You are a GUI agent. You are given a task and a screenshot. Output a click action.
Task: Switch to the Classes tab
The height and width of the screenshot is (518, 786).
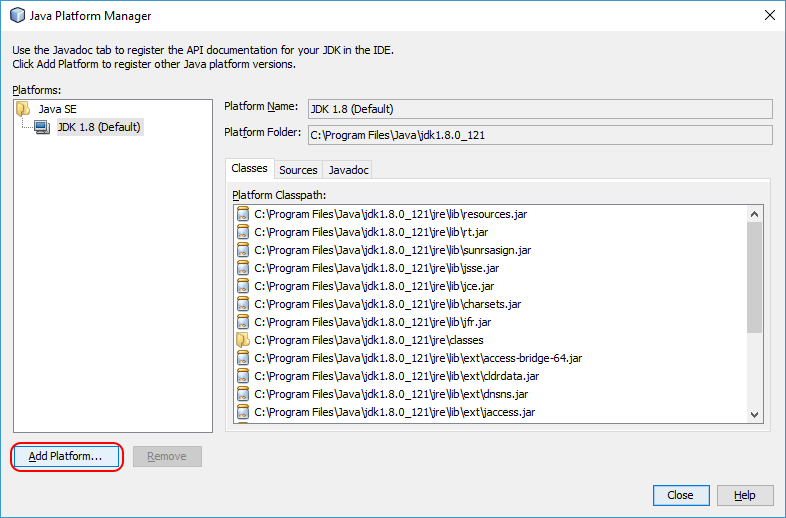pos(249,169)
